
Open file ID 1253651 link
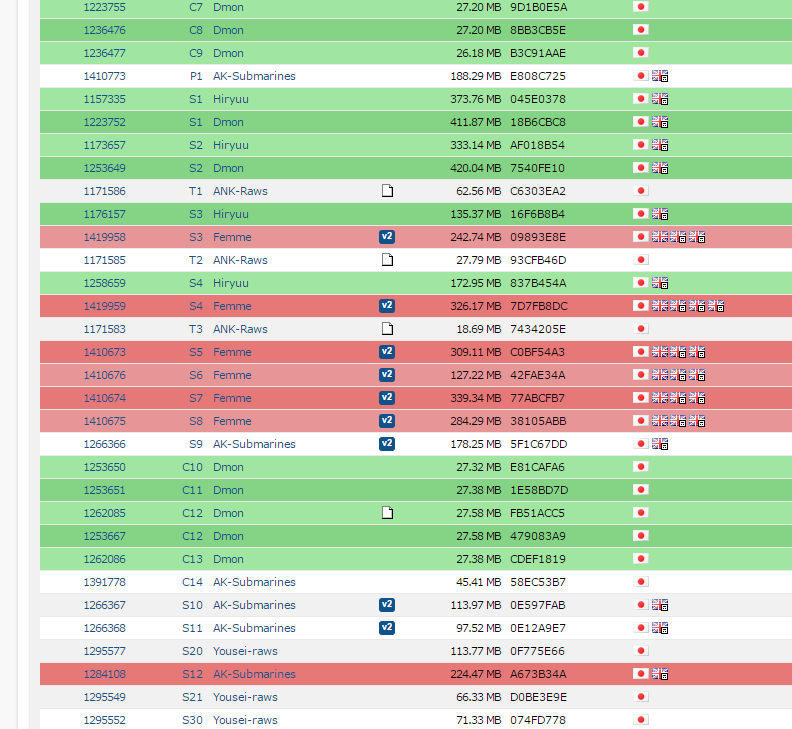(104, 490)
